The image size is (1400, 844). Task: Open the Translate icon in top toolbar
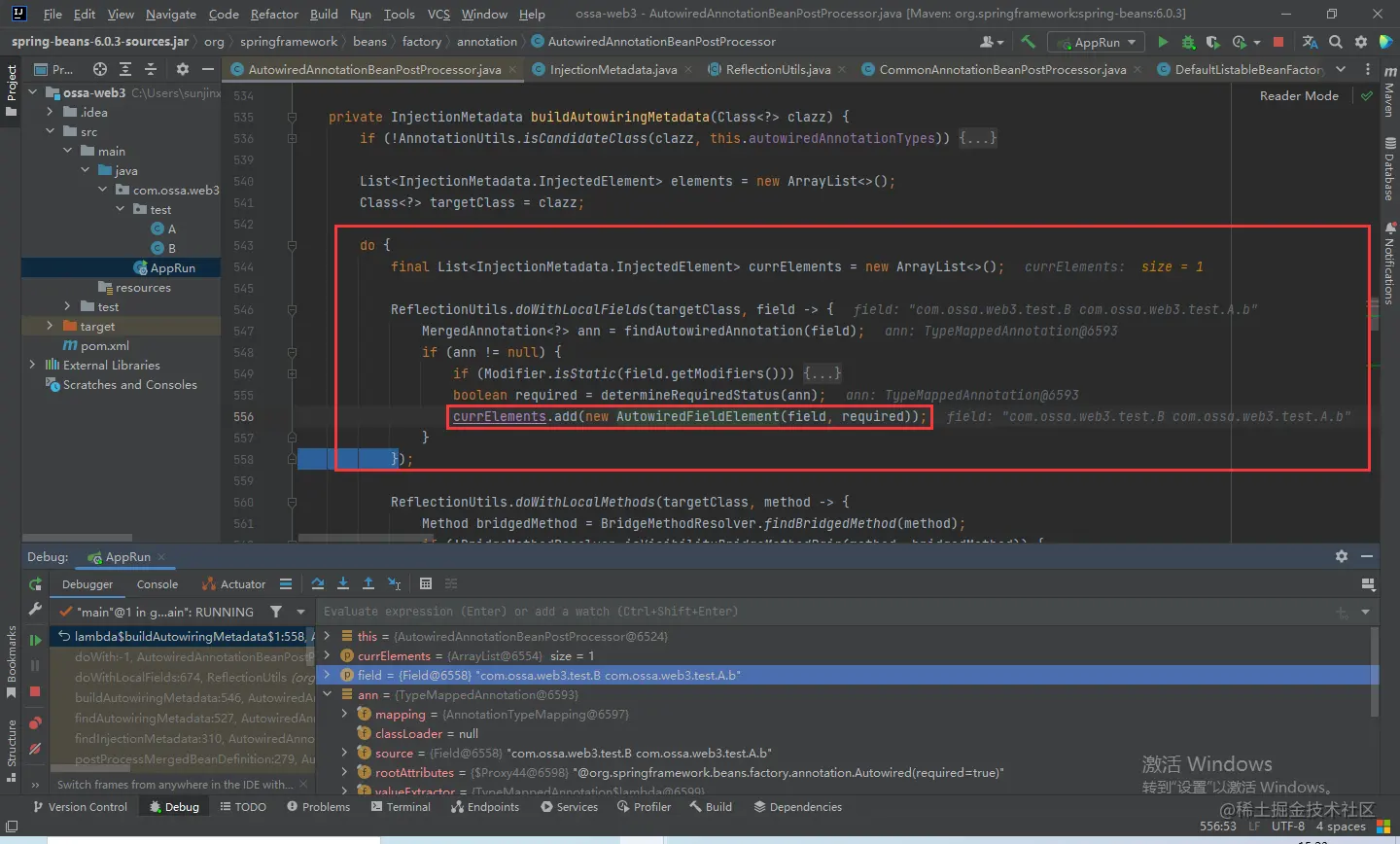1310,42
